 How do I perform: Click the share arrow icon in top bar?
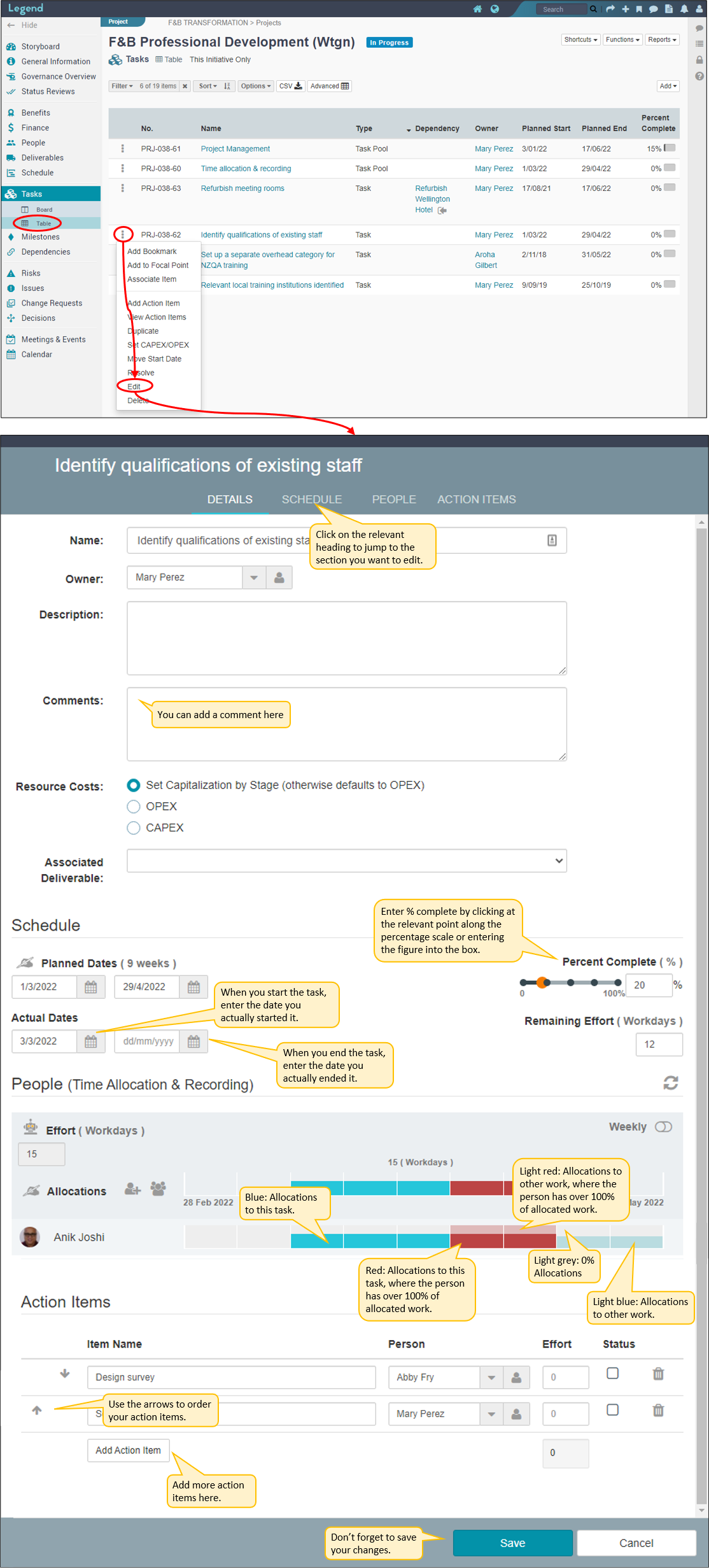pyautogui.click(x=610, y=9)
